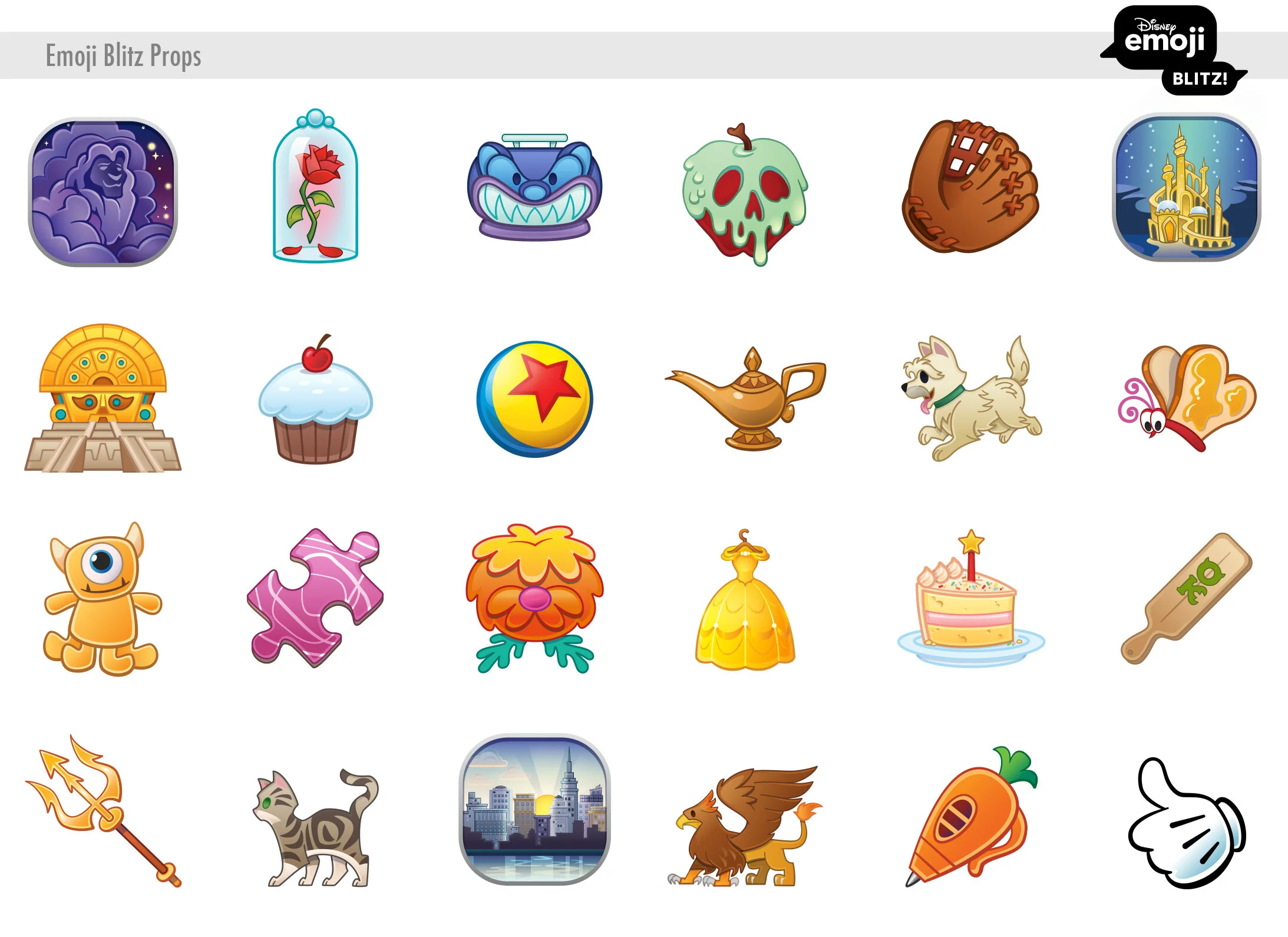Click the Pixar ball with red star
Viewport: 1288px width, 937px height.
[x=534, y=400]
